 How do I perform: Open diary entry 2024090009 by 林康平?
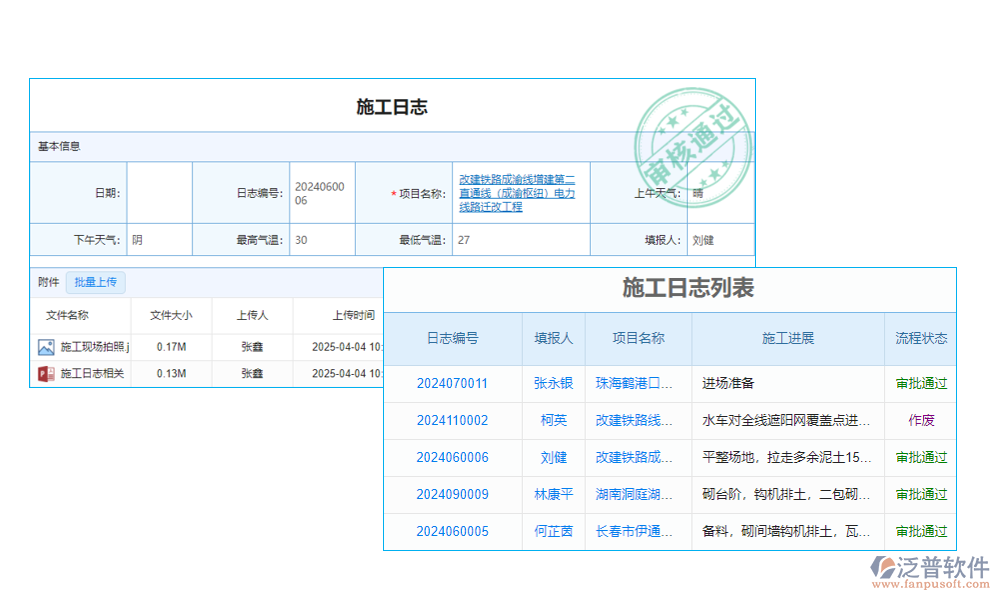[452, 494]
